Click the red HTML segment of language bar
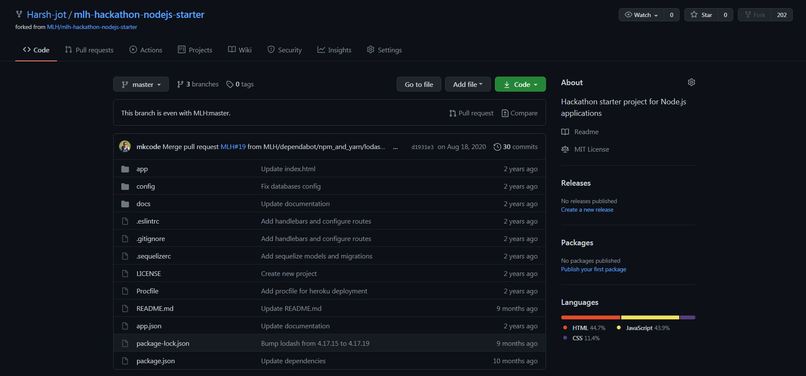 (x=591, y=317)
